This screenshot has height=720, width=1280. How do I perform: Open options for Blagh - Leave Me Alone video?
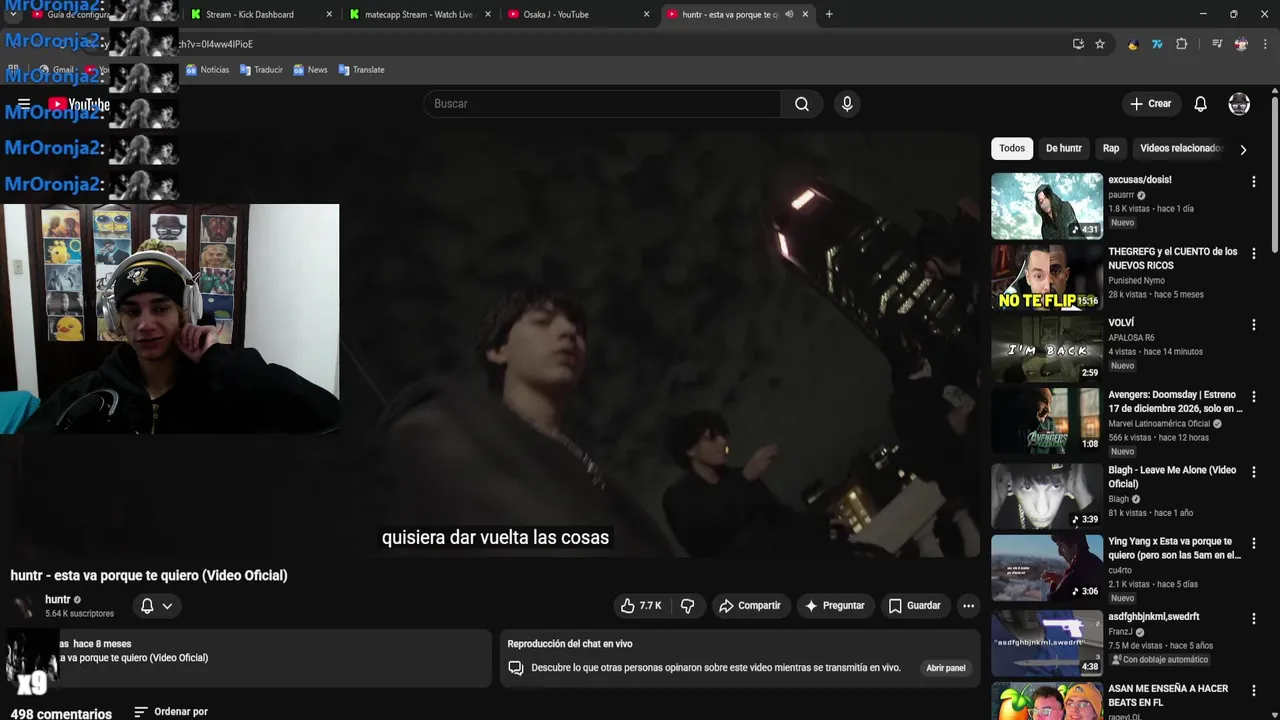(1253, 472)
